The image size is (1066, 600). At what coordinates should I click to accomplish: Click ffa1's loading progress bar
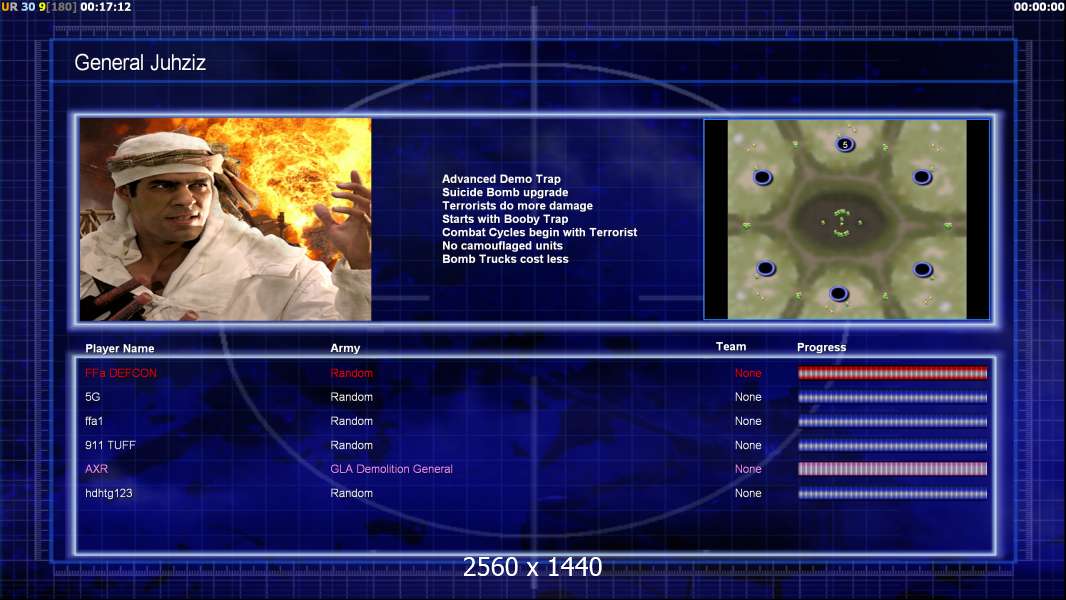893,422
